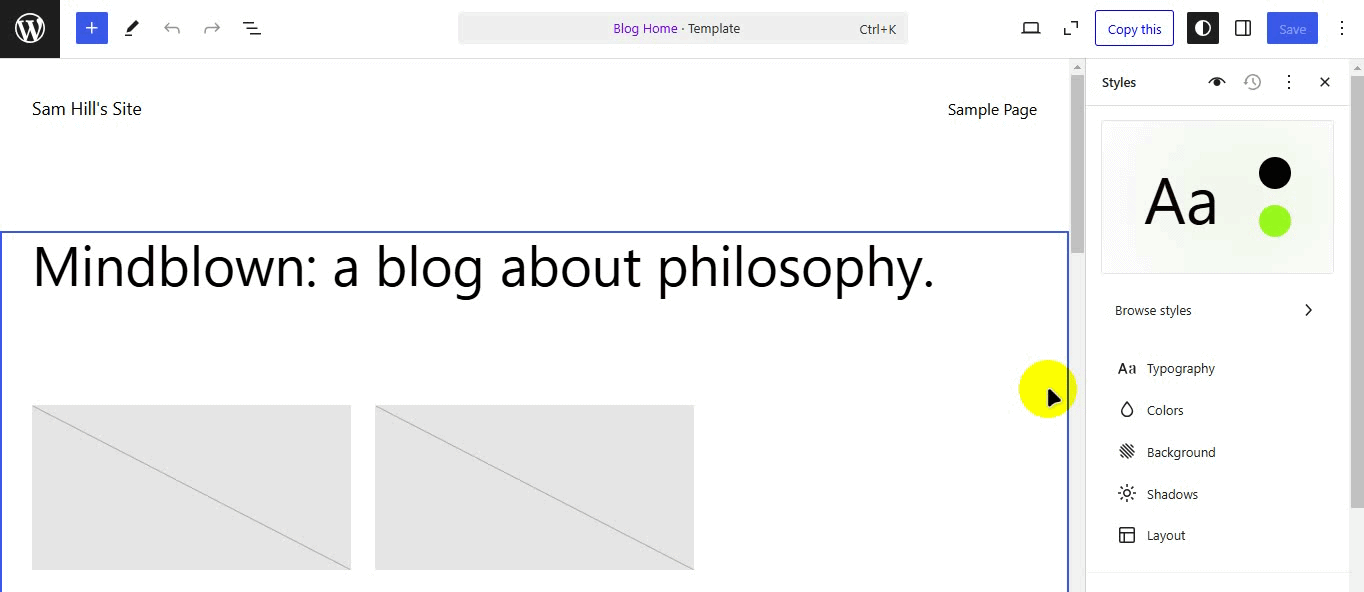Screen dimensions: 1364x592
Task: Open the block inserter plus button
Action: [92, 29]
